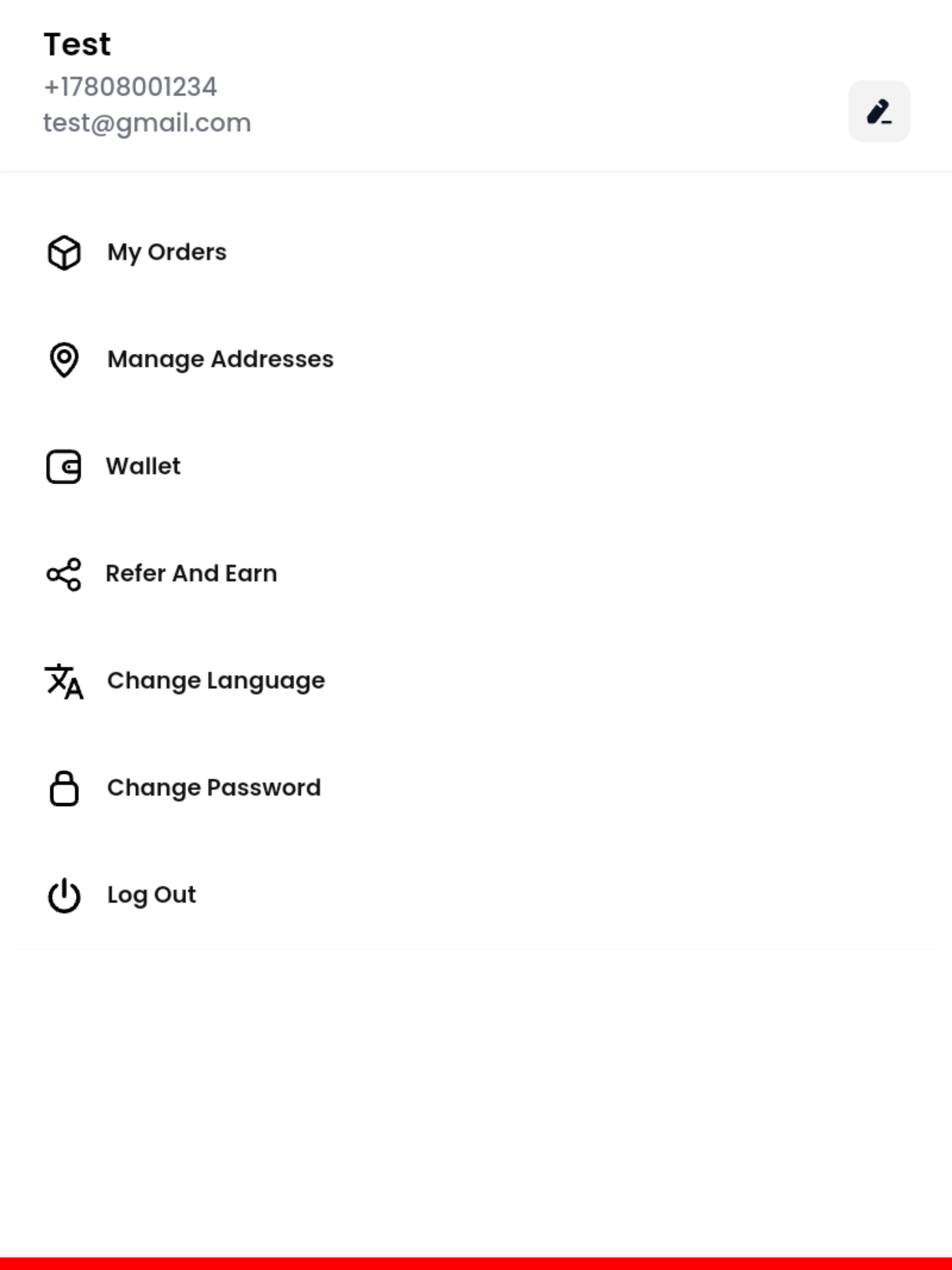Open the Wallet page

(x=476, y=466)
